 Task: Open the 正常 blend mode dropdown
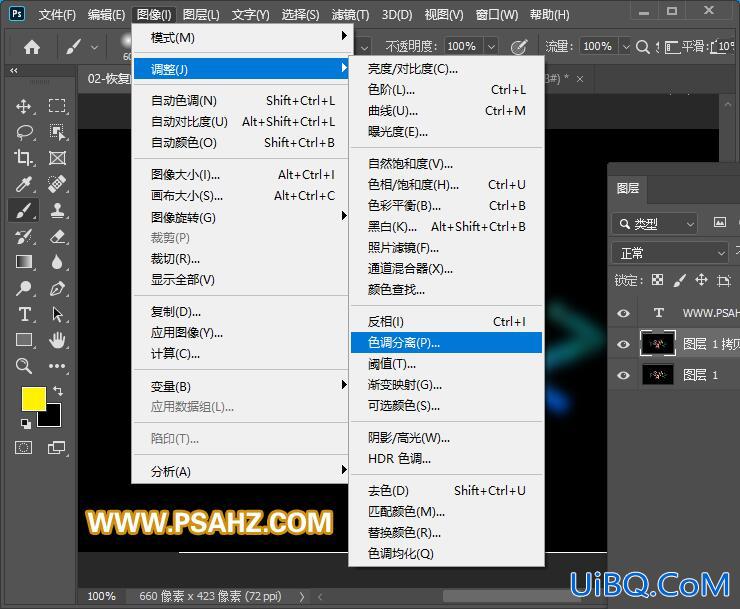670,254
